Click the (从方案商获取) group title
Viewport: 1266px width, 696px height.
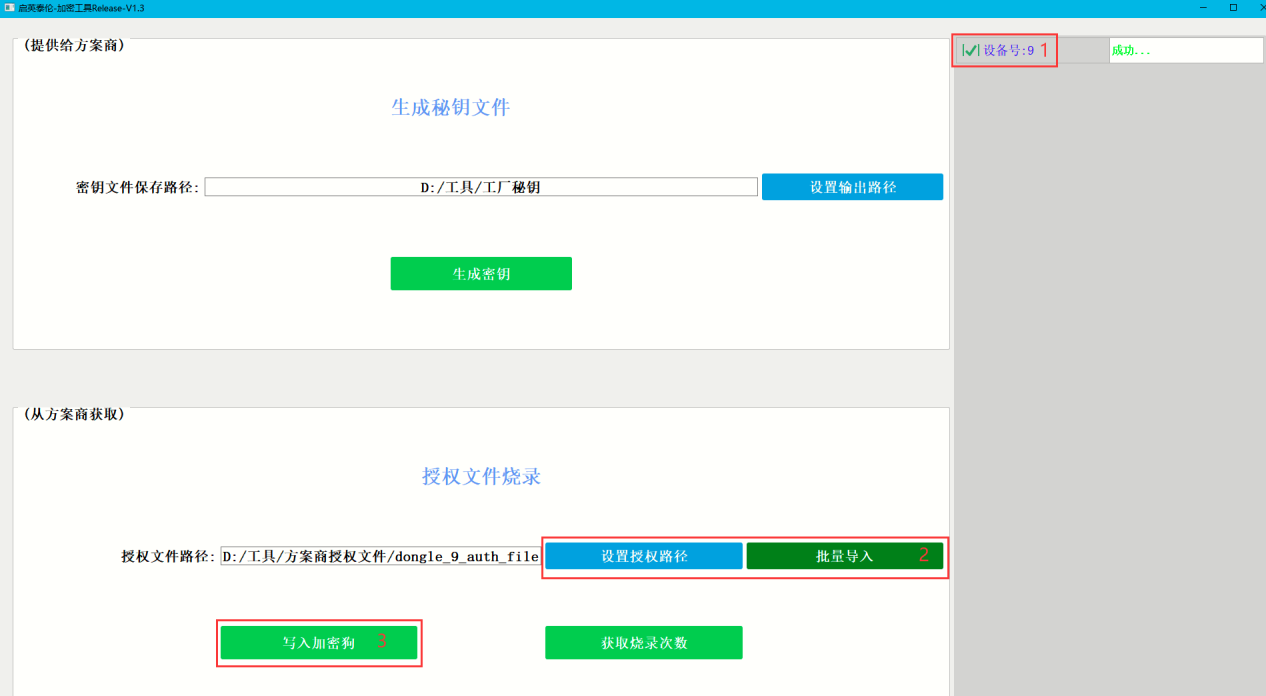pos(74,414)
